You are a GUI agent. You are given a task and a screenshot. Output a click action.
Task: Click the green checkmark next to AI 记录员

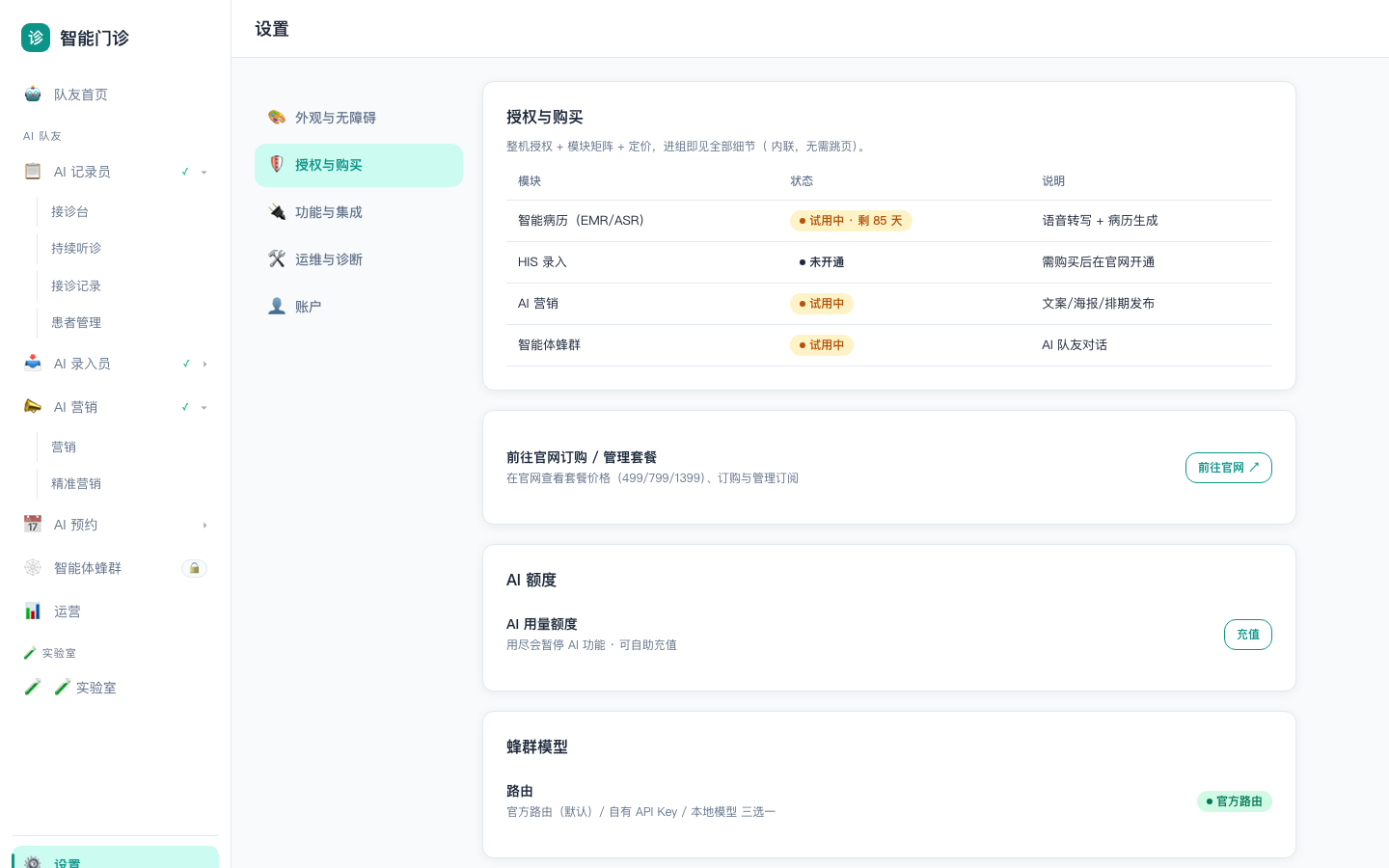185,172
